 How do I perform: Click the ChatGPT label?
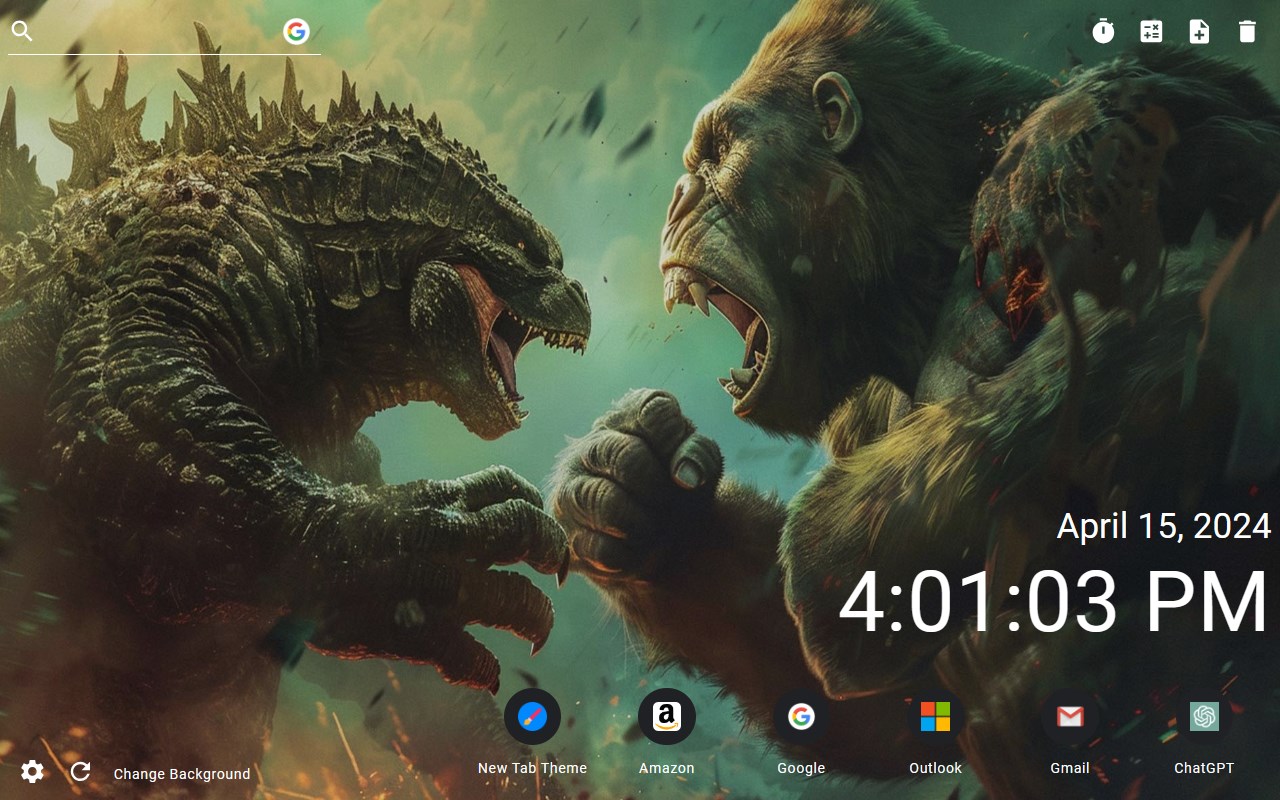click(1204, 768)
